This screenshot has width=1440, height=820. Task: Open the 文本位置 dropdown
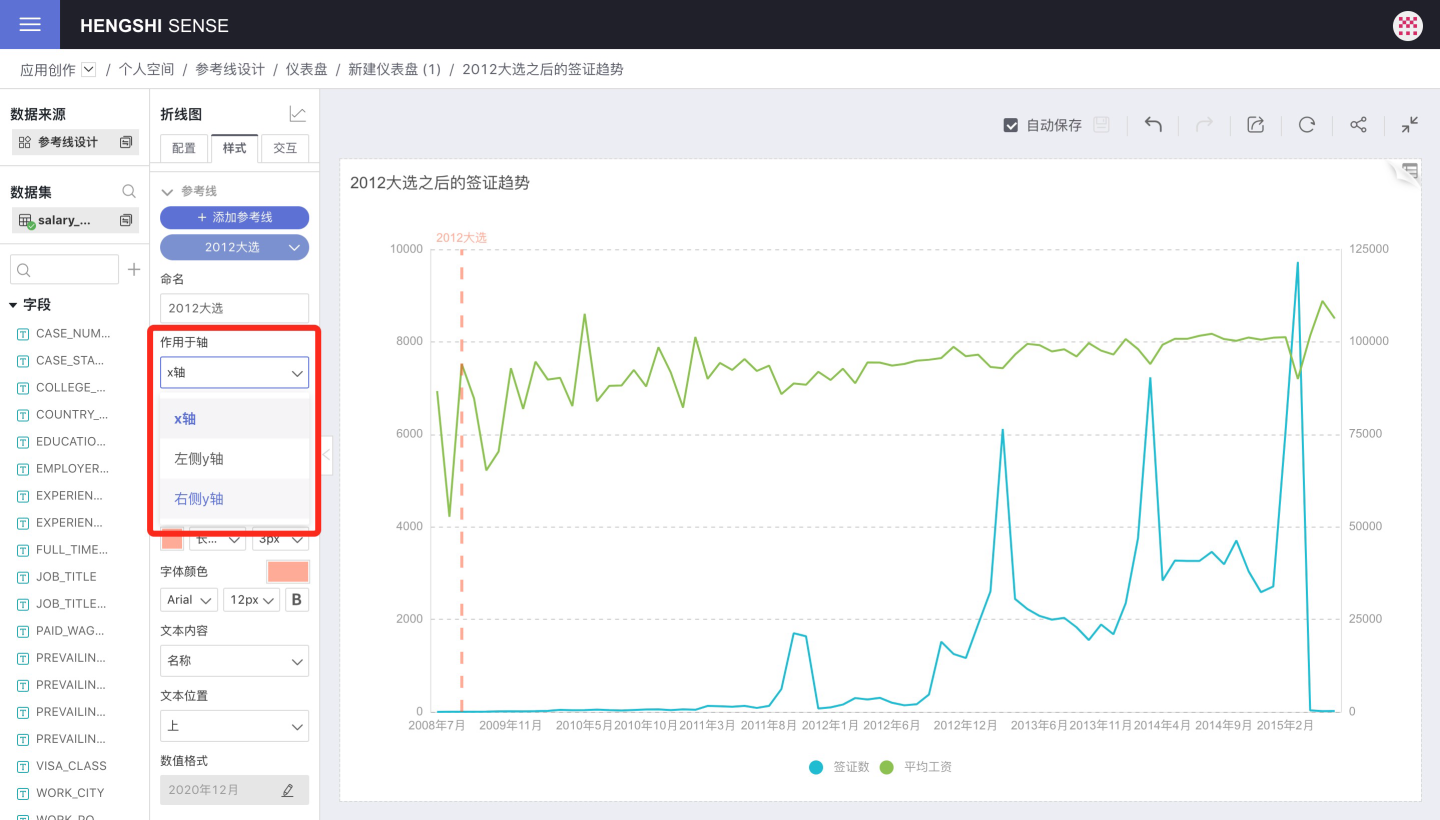click(x=234, y=726)
